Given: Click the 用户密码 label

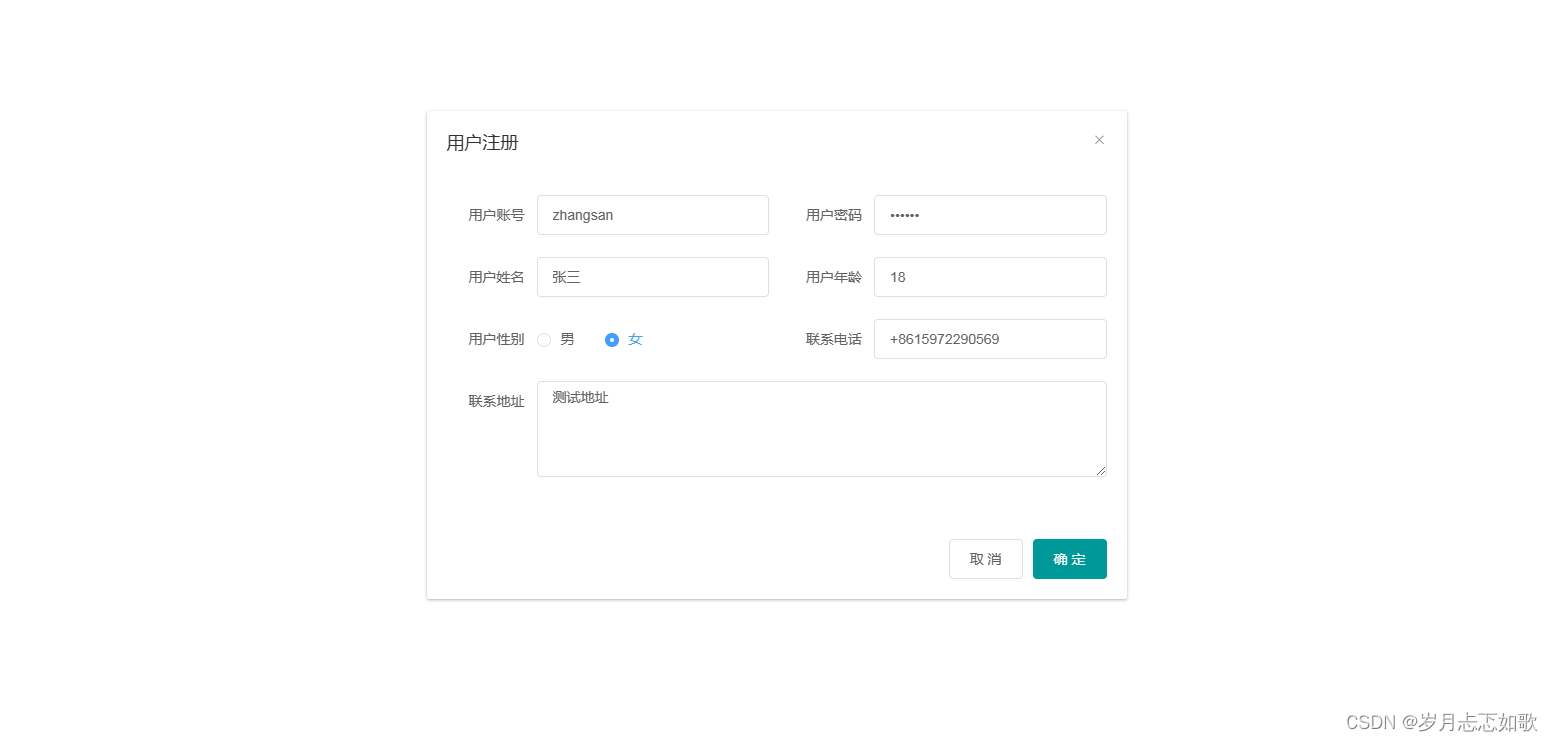Looking at the screenshot, I should 833,215.
